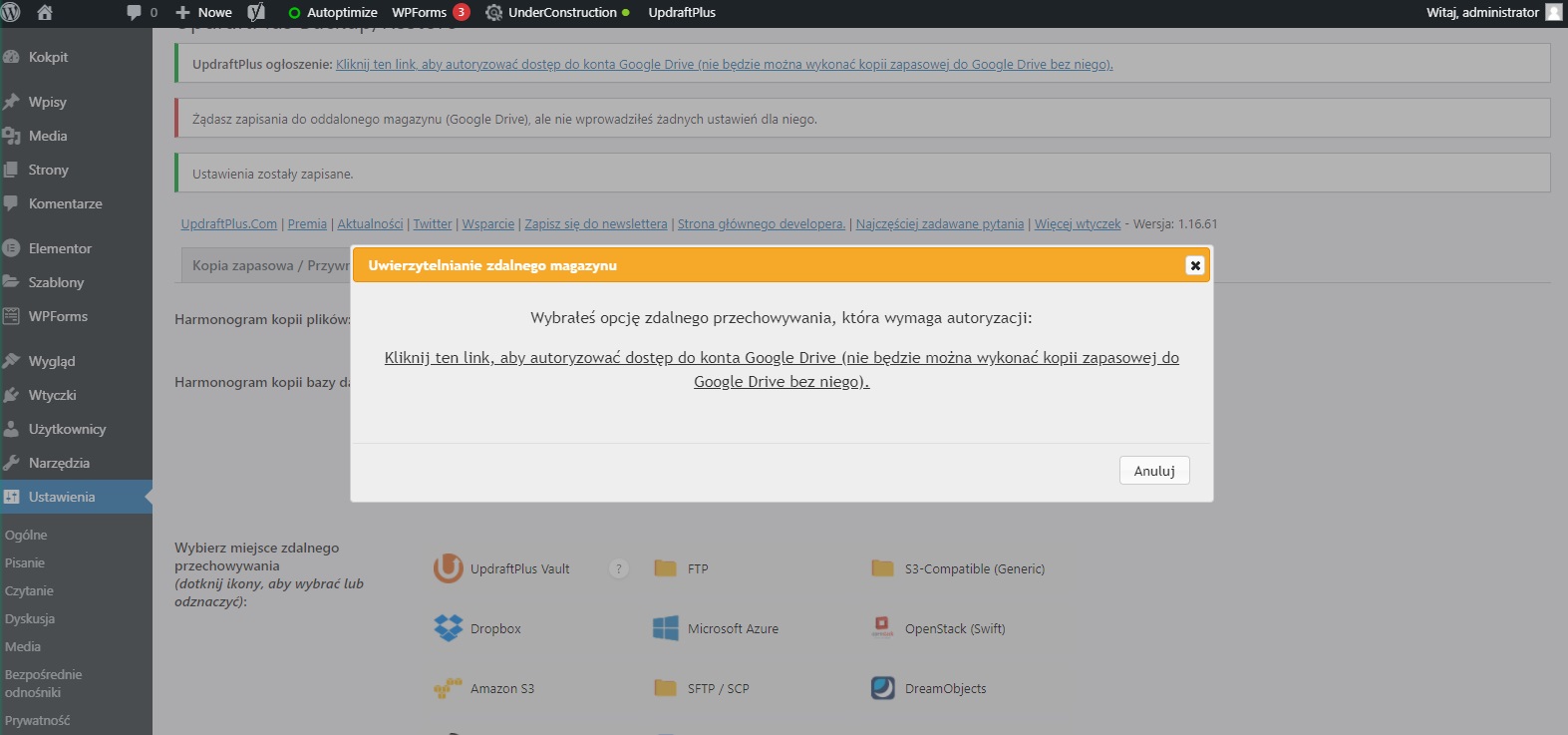This screenshot has height=735, width=1568.
Task: Open Wpisy in sidebar
Action: coord(76,102)
